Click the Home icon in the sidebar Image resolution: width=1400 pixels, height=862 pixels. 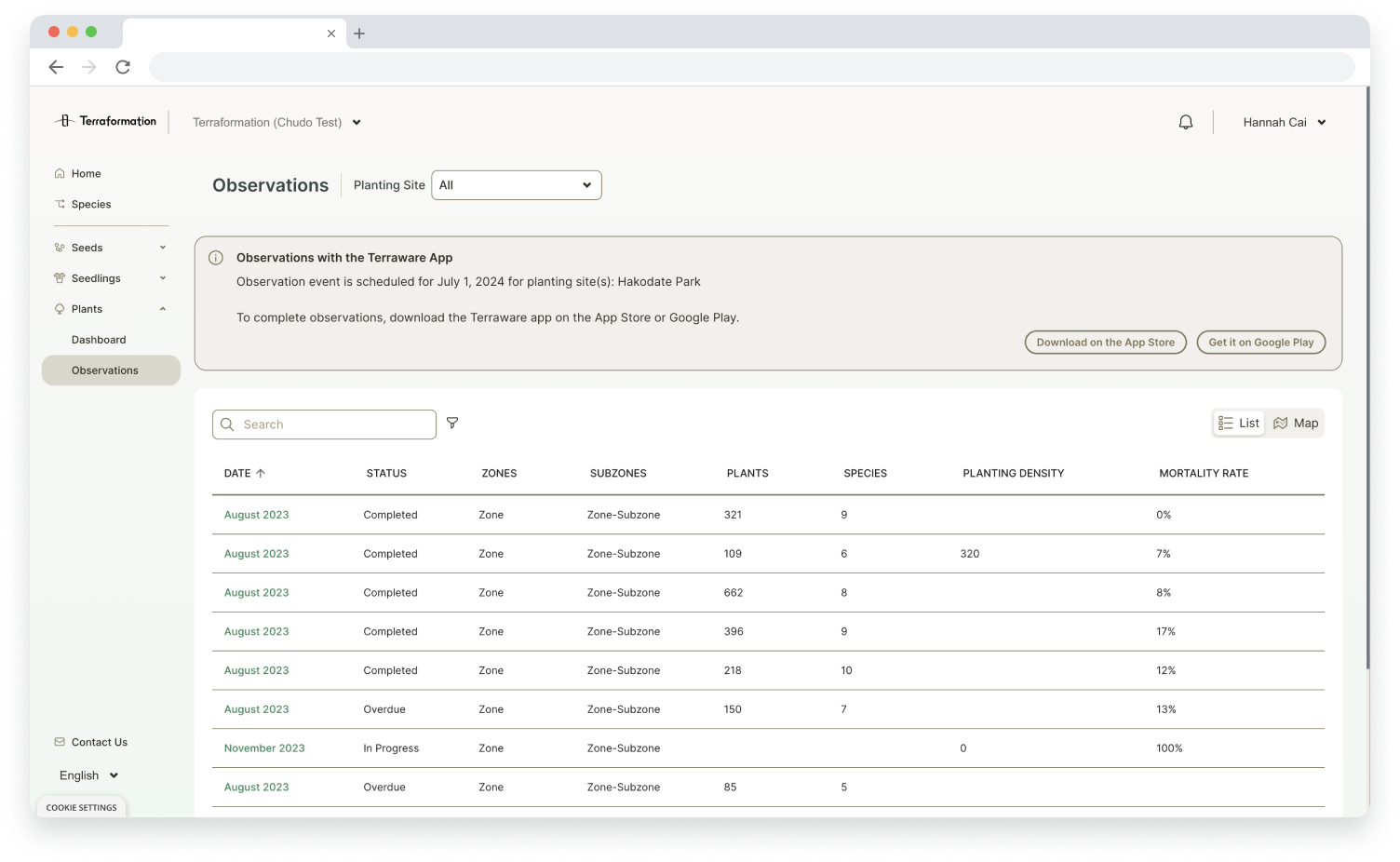click(58, 173)
